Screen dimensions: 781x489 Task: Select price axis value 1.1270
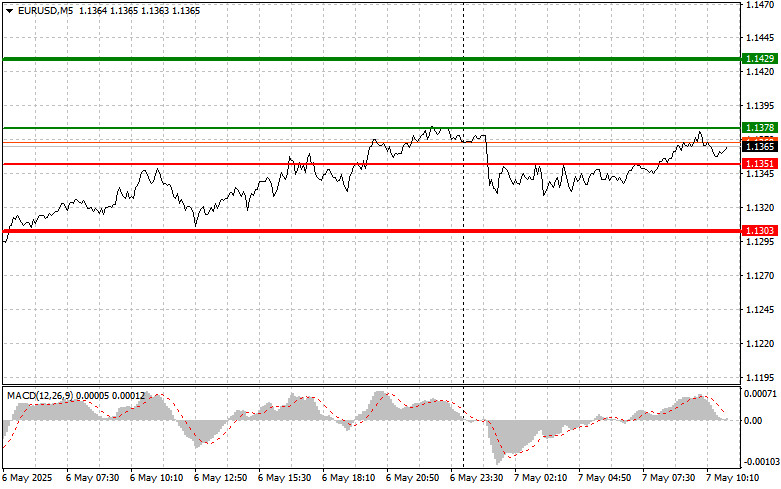(760, 275)
